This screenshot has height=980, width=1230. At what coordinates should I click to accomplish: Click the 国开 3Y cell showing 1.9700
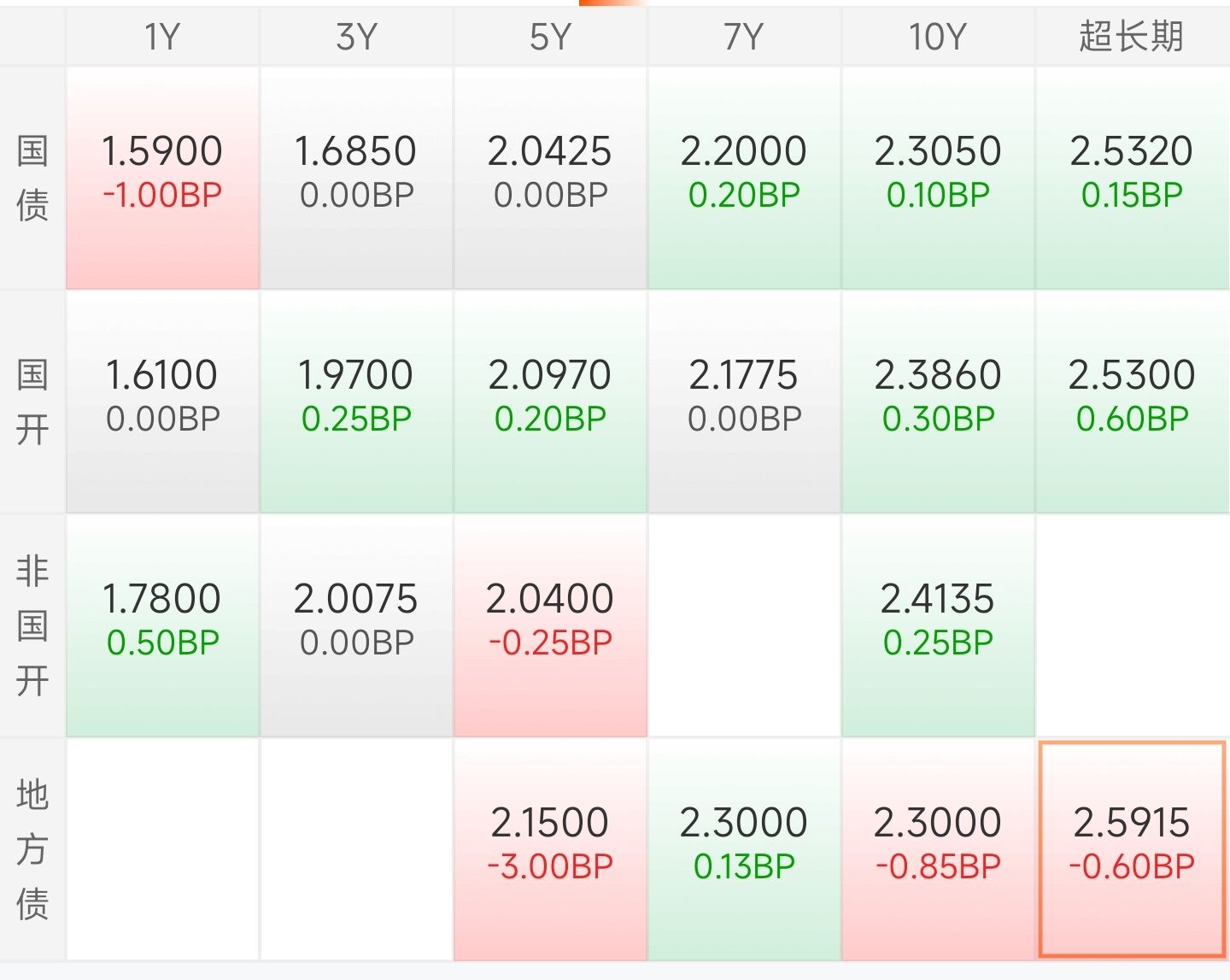point(356,402)
